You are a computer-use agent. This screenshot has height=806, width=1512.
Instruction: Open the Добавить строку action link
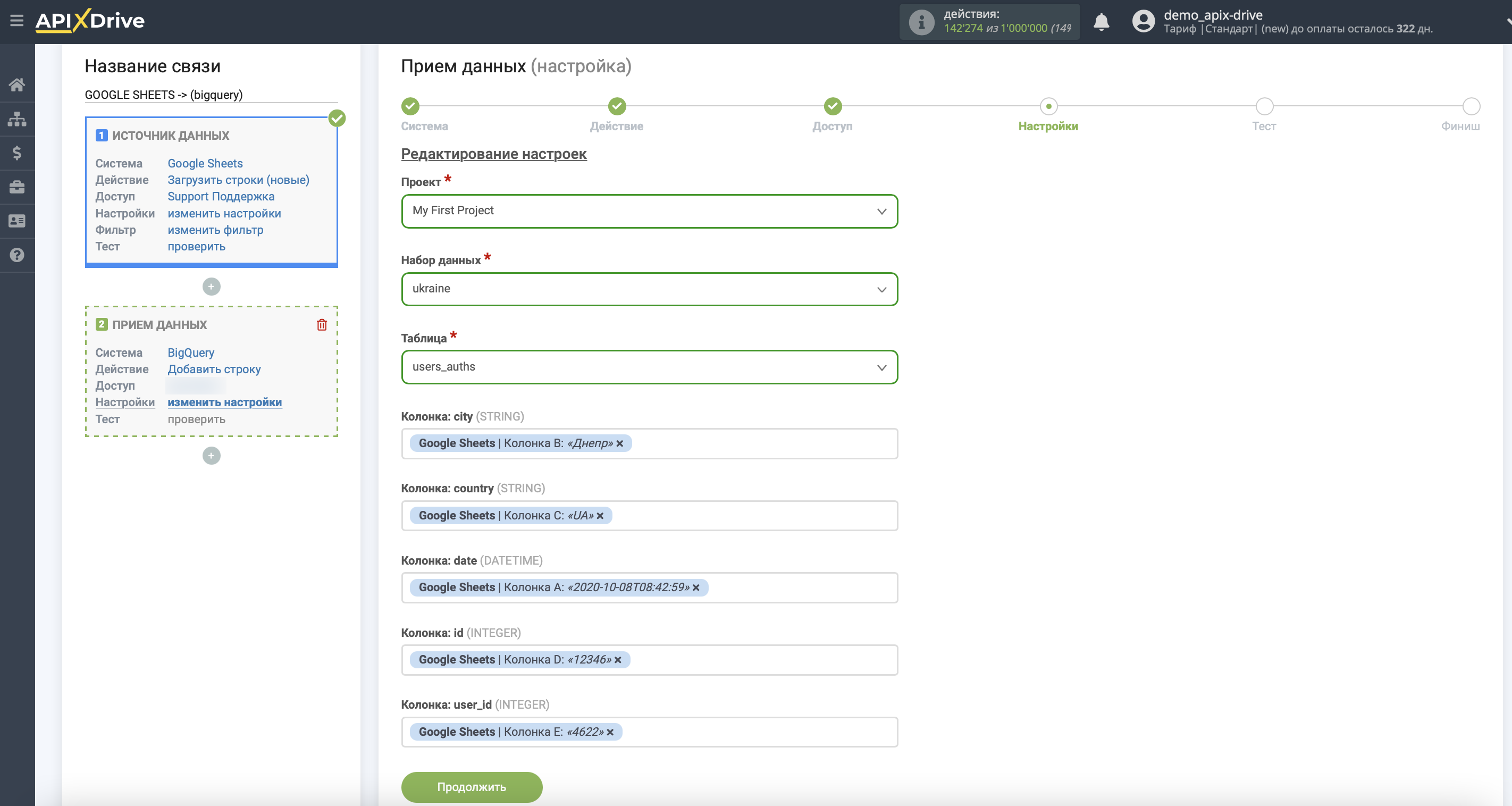pos(214,368)
